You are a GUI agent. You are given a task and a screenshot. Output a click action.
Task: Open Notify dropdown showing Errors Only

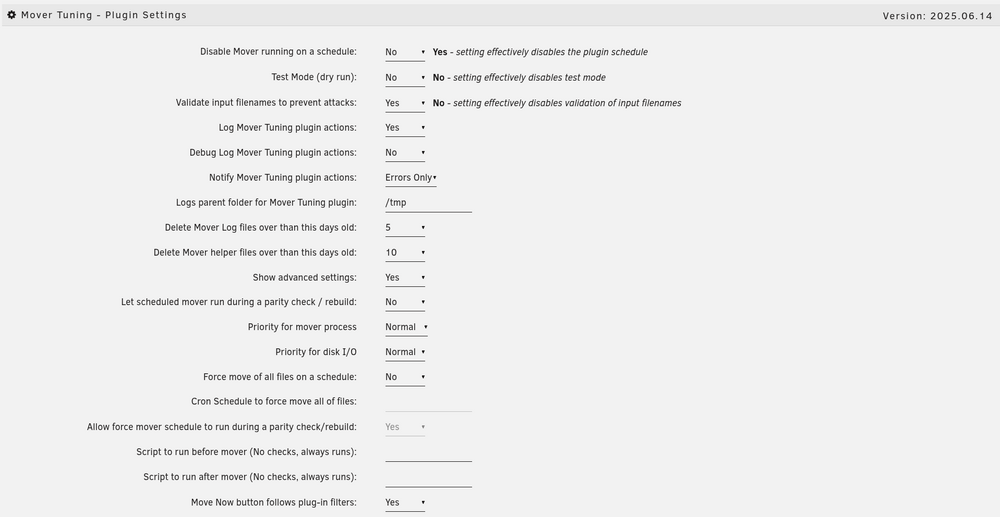pyautogui.click(x=411, y=178)
